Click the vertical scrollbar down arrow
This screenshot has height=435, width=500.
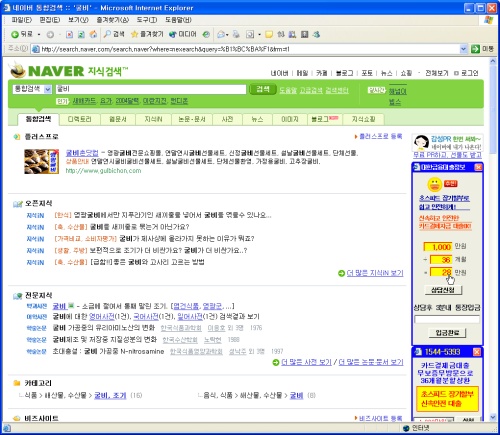click(x=493, y=417)
